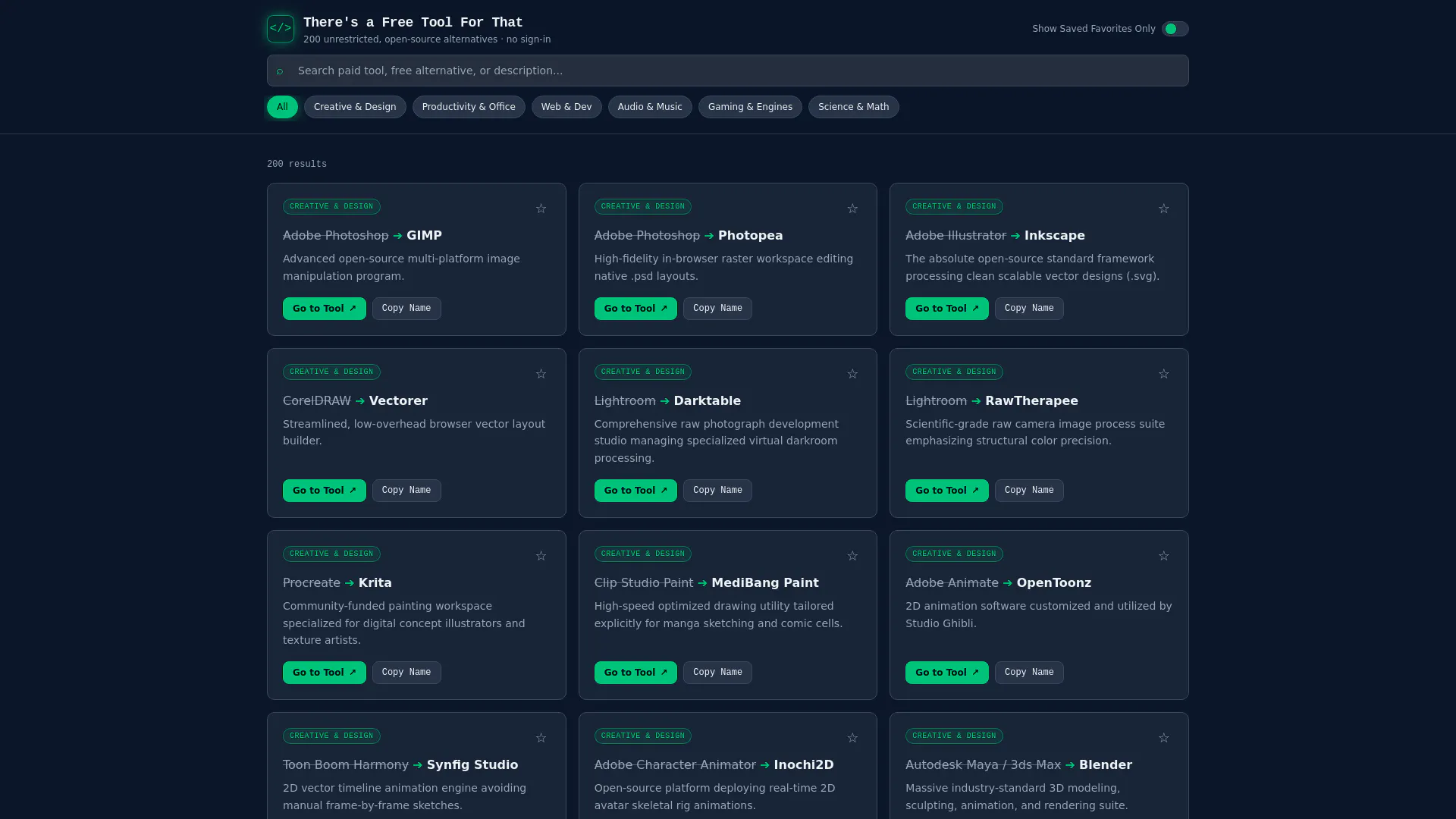Click the Blender card heading
The height and width of the screenshot is (819, 1456).
1018,765
